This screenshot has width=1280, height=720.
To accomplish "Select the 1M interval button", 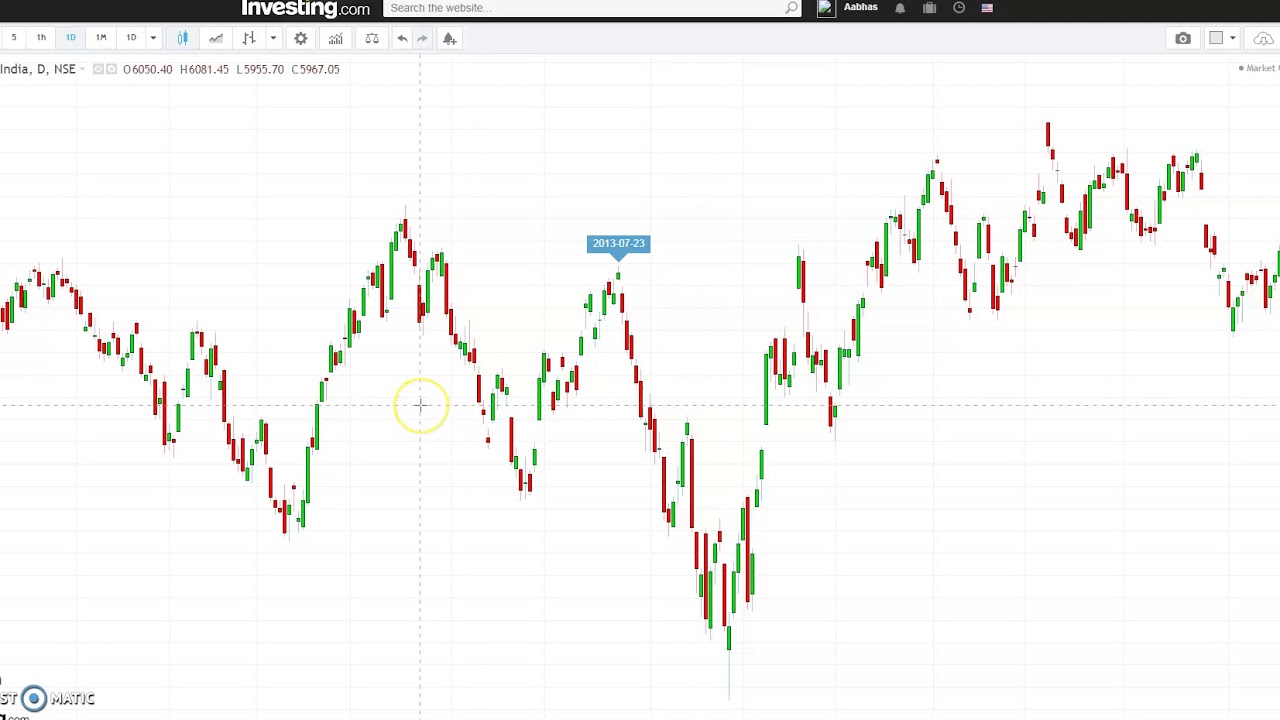I will pyautogui.click(x=101, y=38).
